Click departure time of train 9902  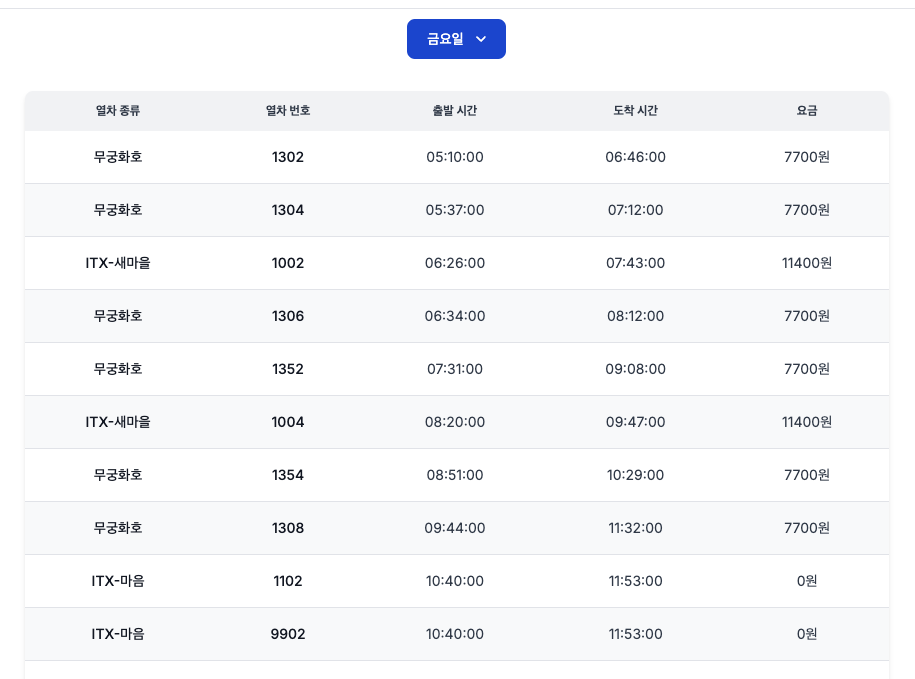(455, 635)
